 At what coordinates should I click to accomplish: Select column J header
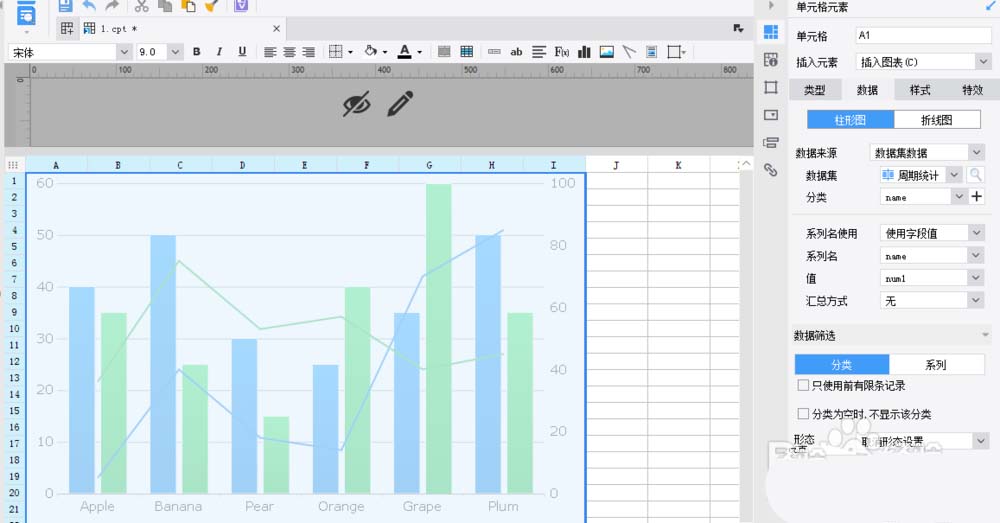click(x=616, y=165)
